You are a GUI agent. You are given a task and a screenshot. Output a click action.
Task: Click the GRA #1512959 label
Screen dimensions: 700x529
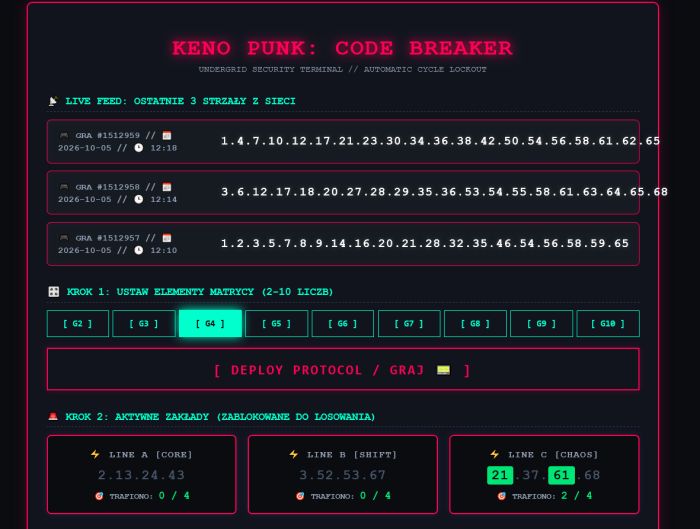point(107,135)
